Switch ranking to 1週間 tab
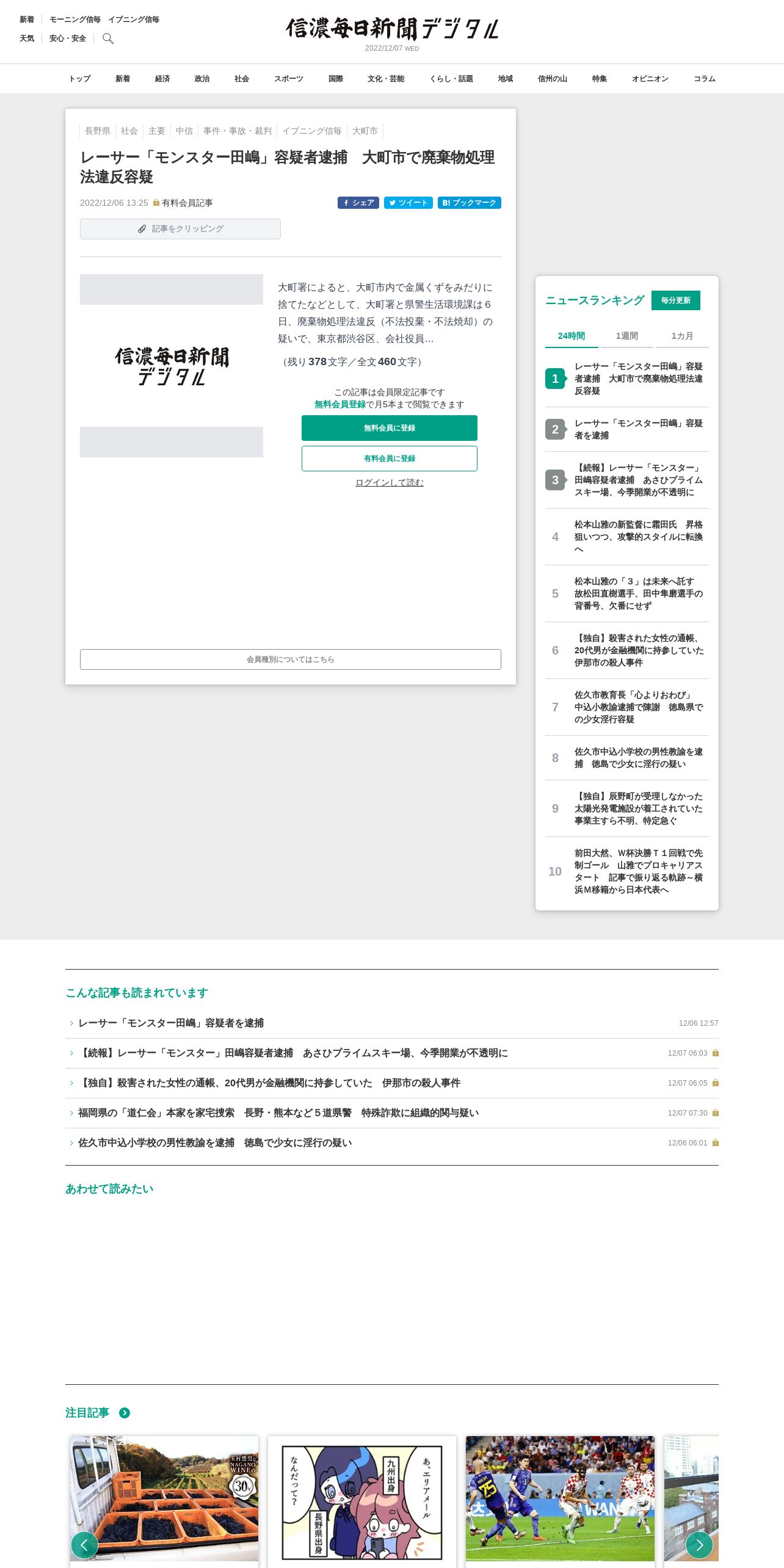Viewport: 784px width, 1568px height. [x=627, y=336]
